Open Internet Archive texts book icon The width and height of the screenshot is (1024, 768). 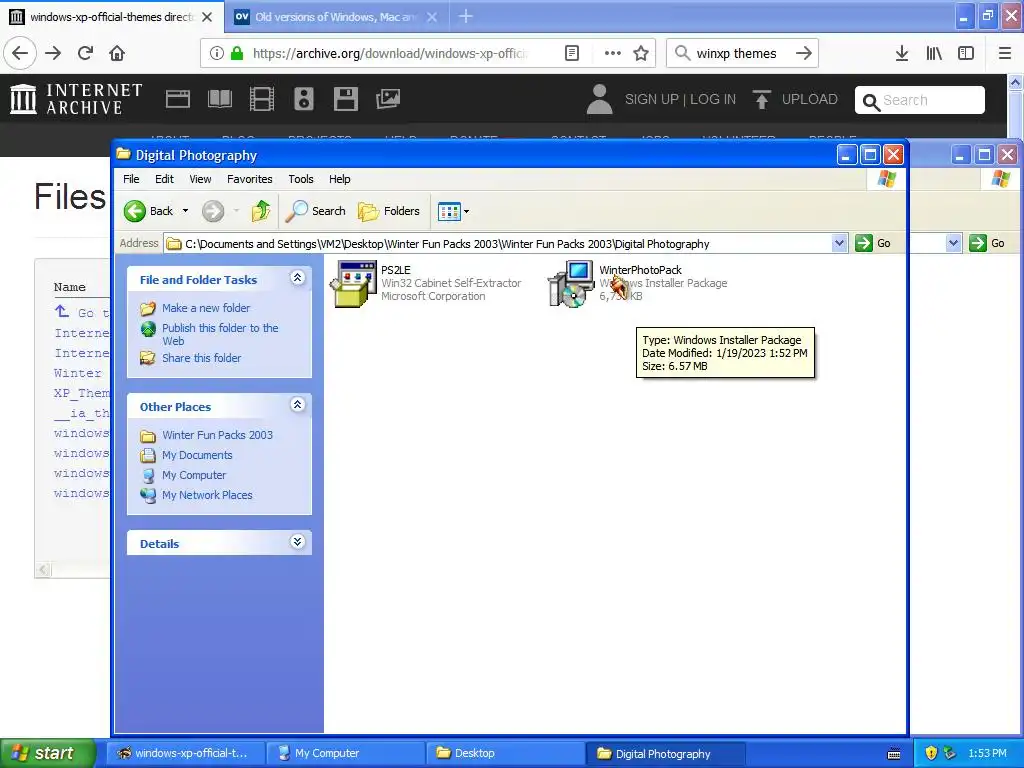click(x=219, y=99)
